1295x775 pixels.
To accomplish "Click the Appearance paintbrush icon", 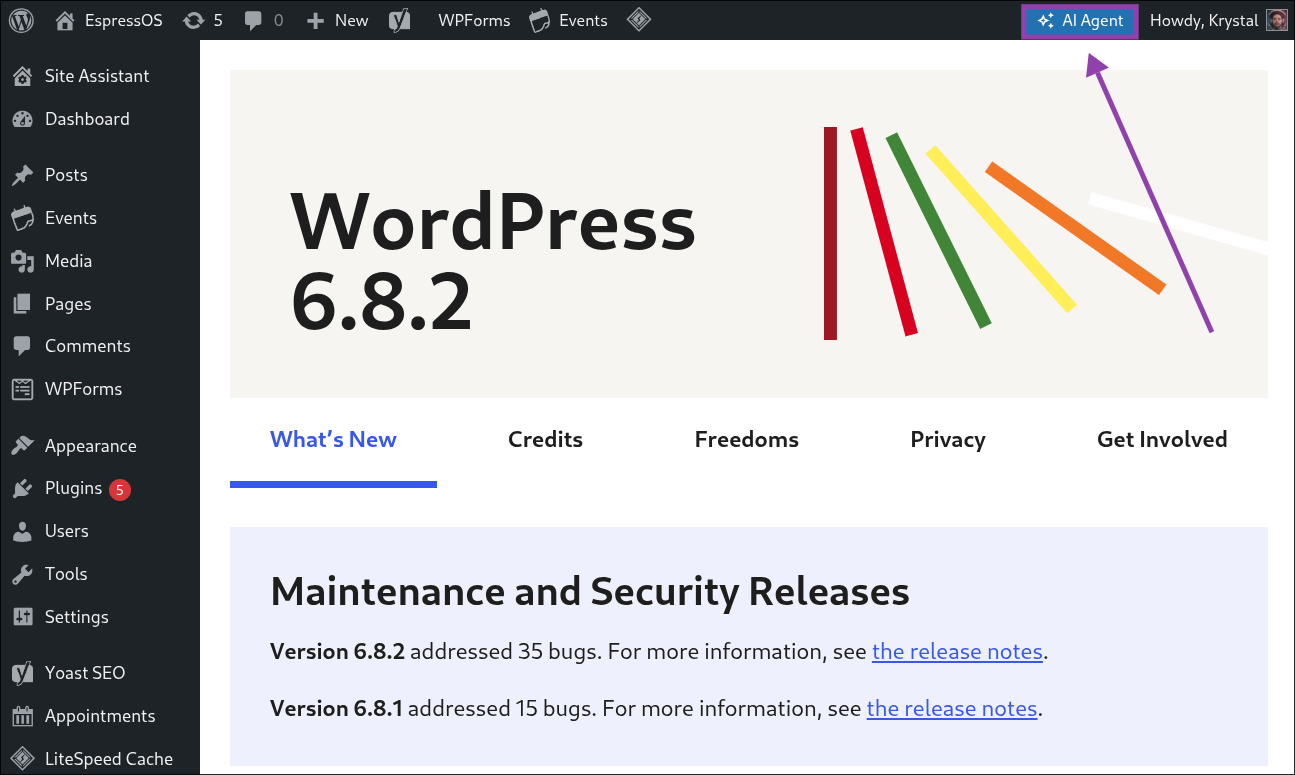I will tap(22, 446).
